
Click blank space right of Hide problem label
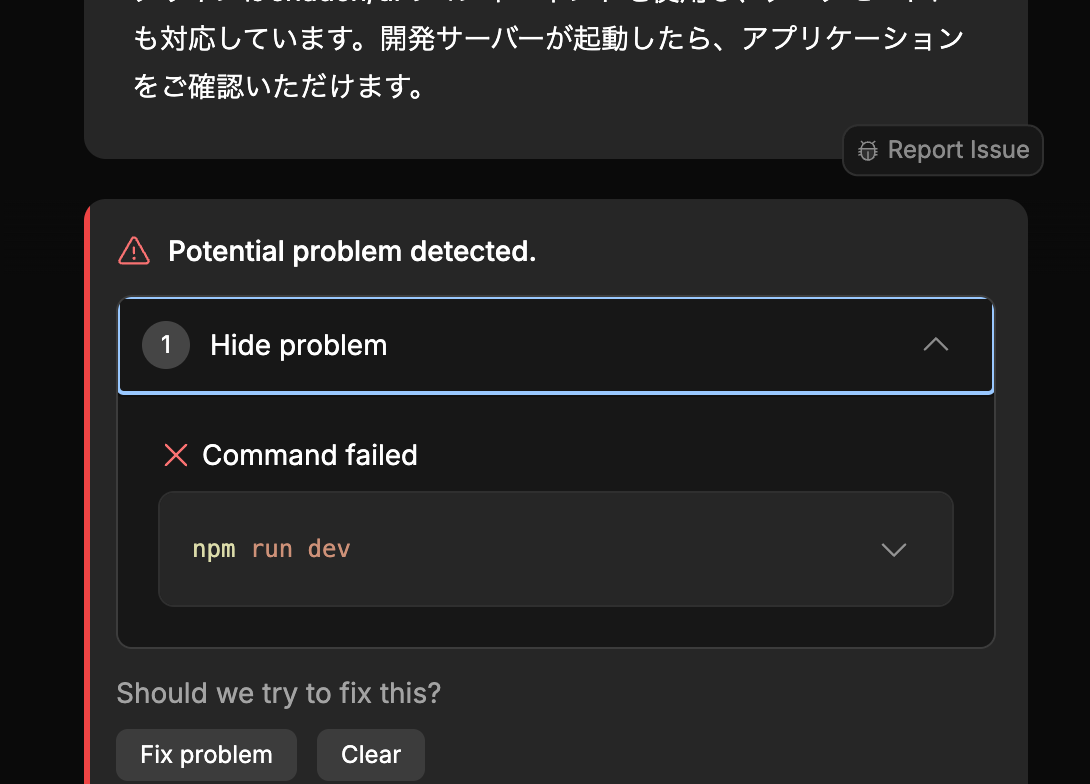(650, 346)
